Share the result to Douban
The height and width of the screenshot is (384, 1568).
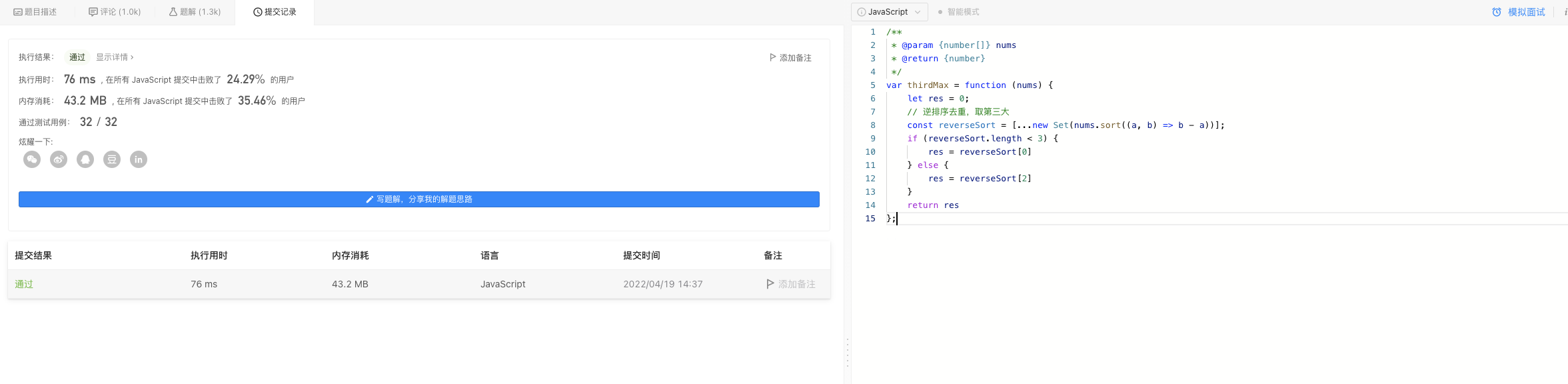(x=112, y=159)
